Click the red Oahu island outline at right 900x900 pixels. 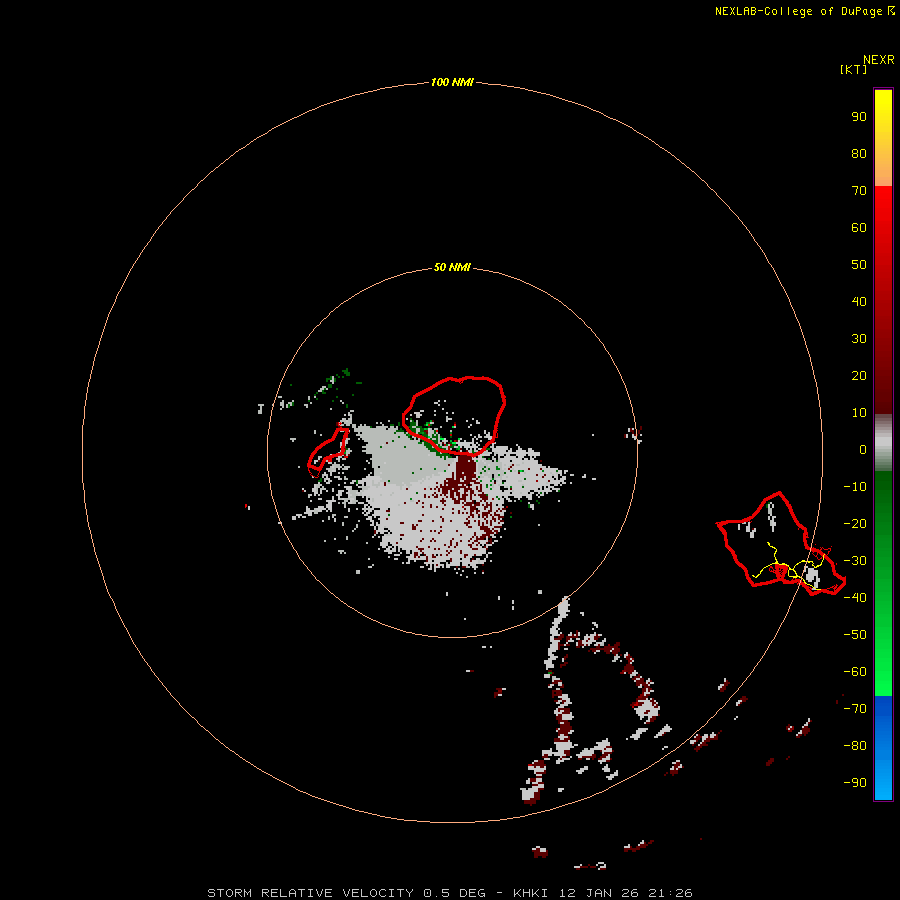(x=781, y=544)
